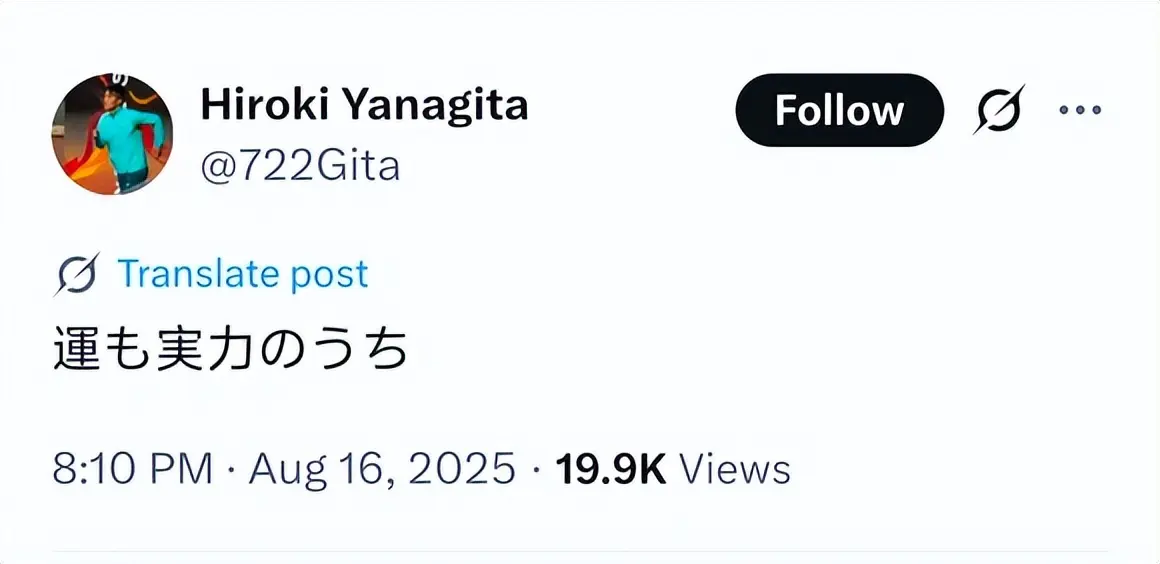Click the Translate post link
The height and width of the screenshot is (564, 1160).
click(243, 274)
